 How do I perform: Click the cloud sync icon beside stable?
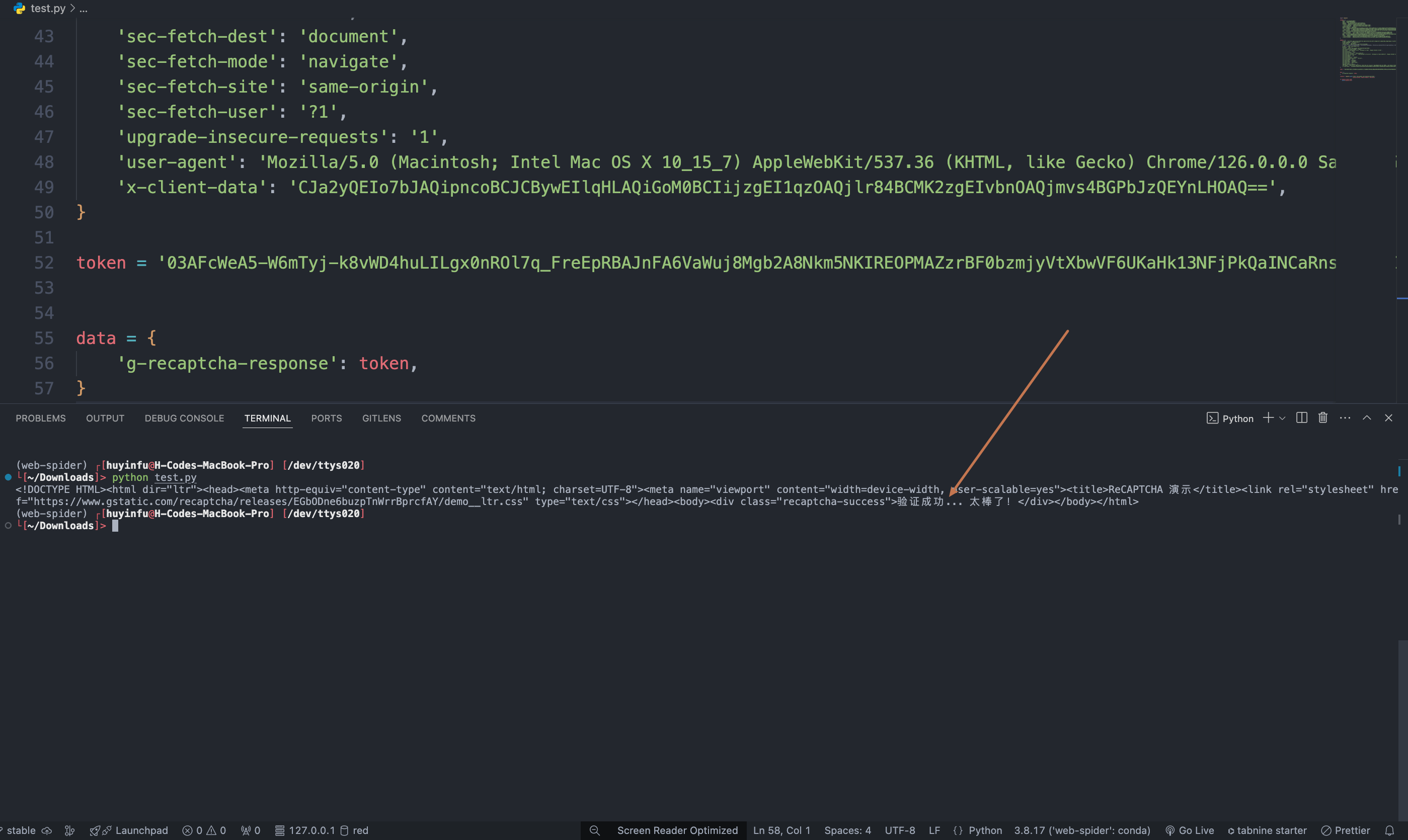(x=47, y=830)
